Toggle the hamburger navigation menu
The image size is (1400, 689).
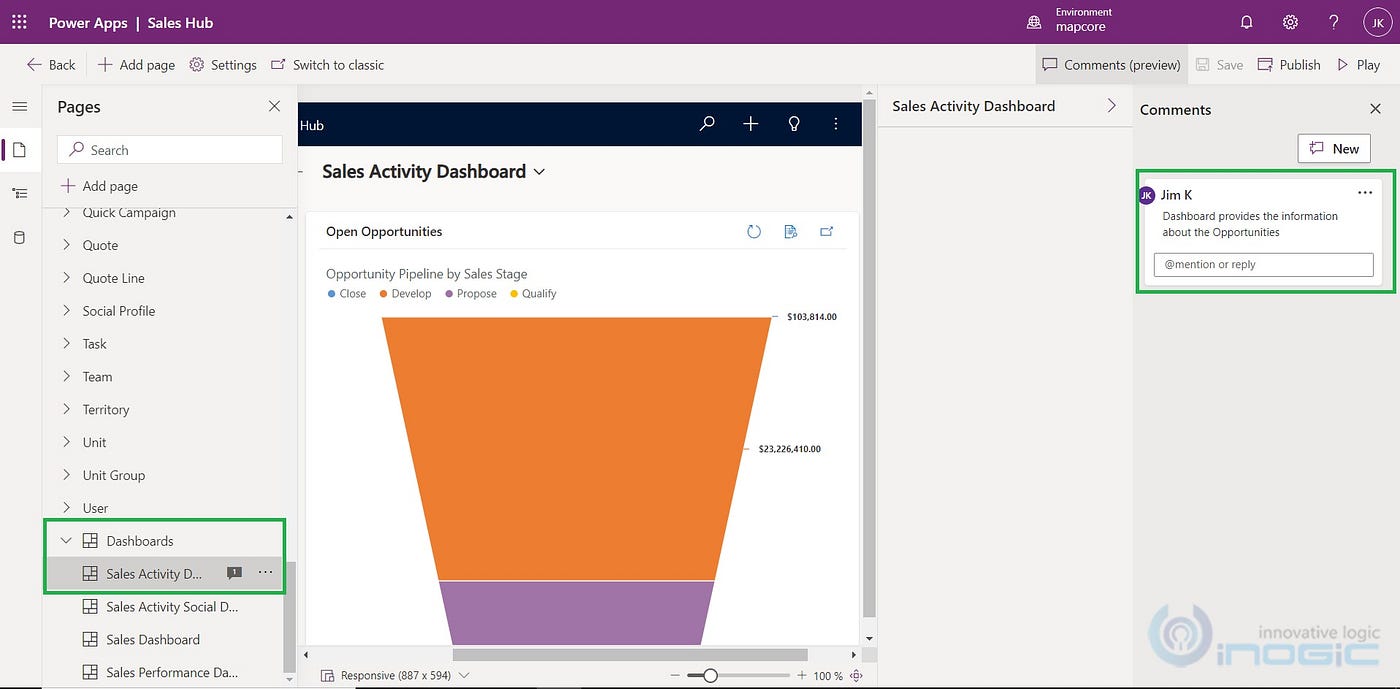[x=20, y=106]
